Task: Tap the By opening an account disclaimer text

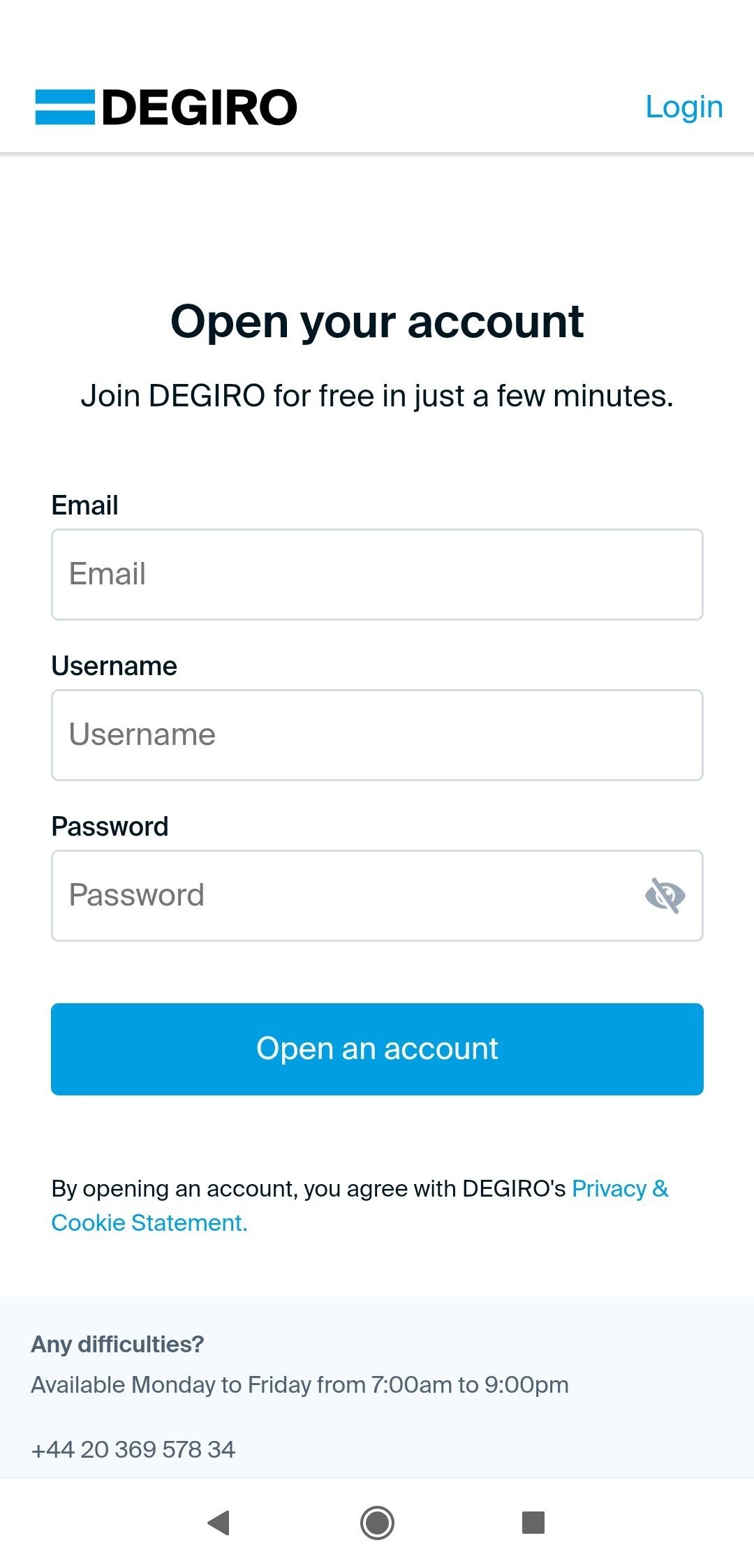Action: pos(309,1188)
